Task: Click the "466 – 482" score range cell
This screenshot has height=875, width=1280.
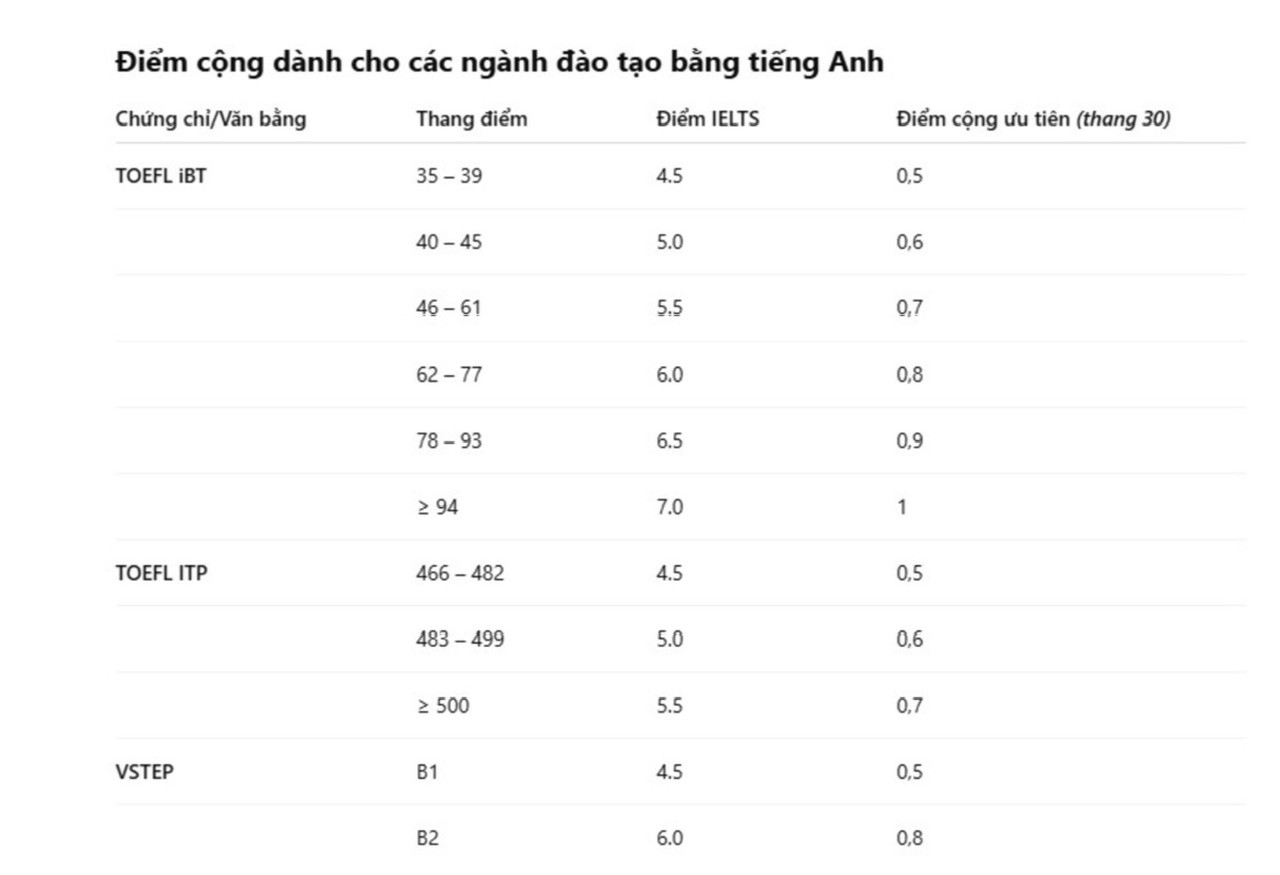Action: [460, 573]
